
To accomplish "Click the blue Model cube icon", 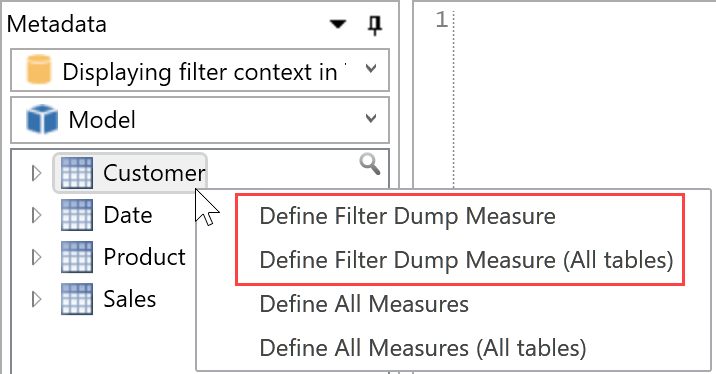I will point(42,119).
